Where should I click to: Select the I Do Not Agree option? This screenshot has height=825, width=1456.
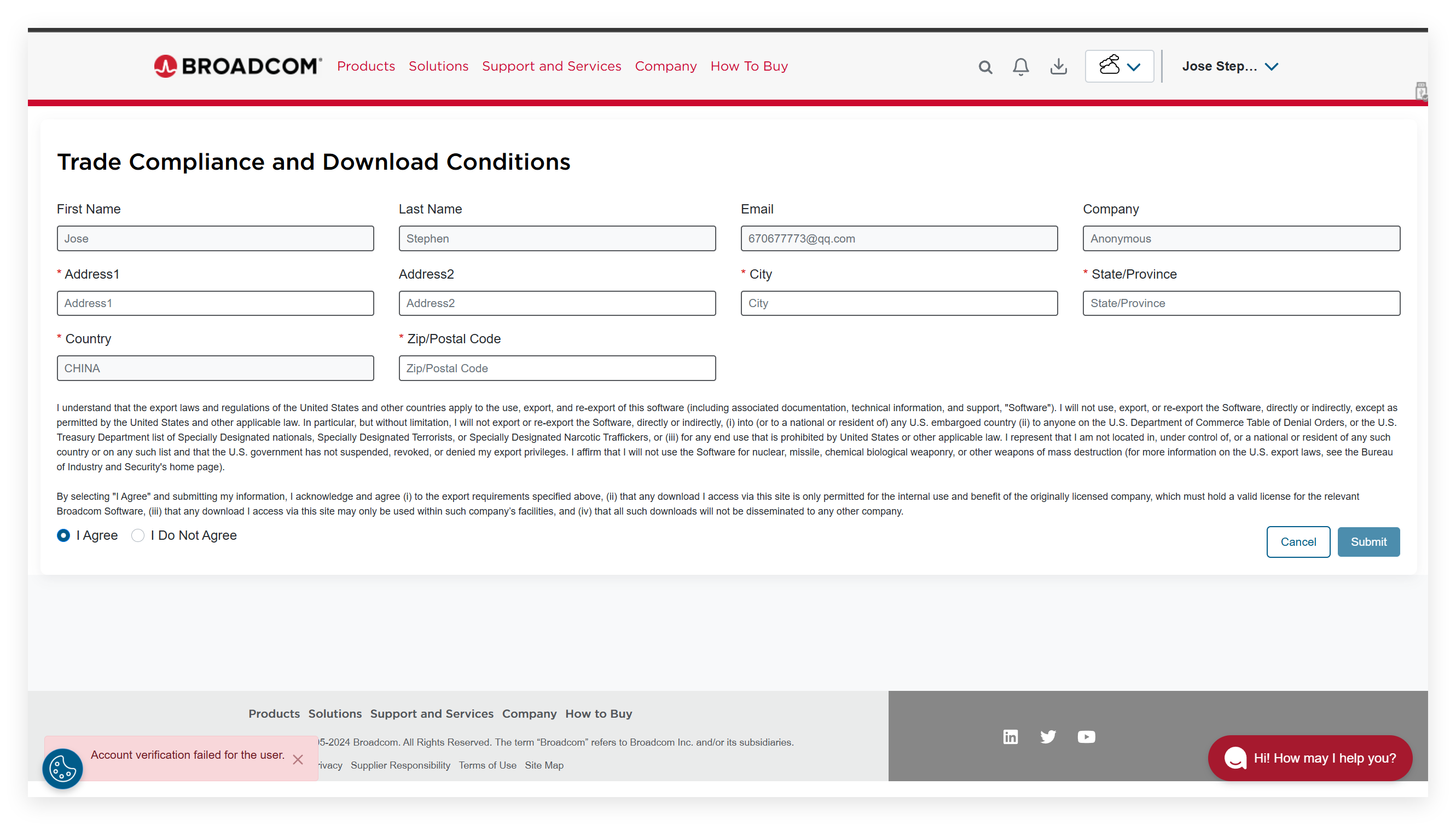pos(138,535)
